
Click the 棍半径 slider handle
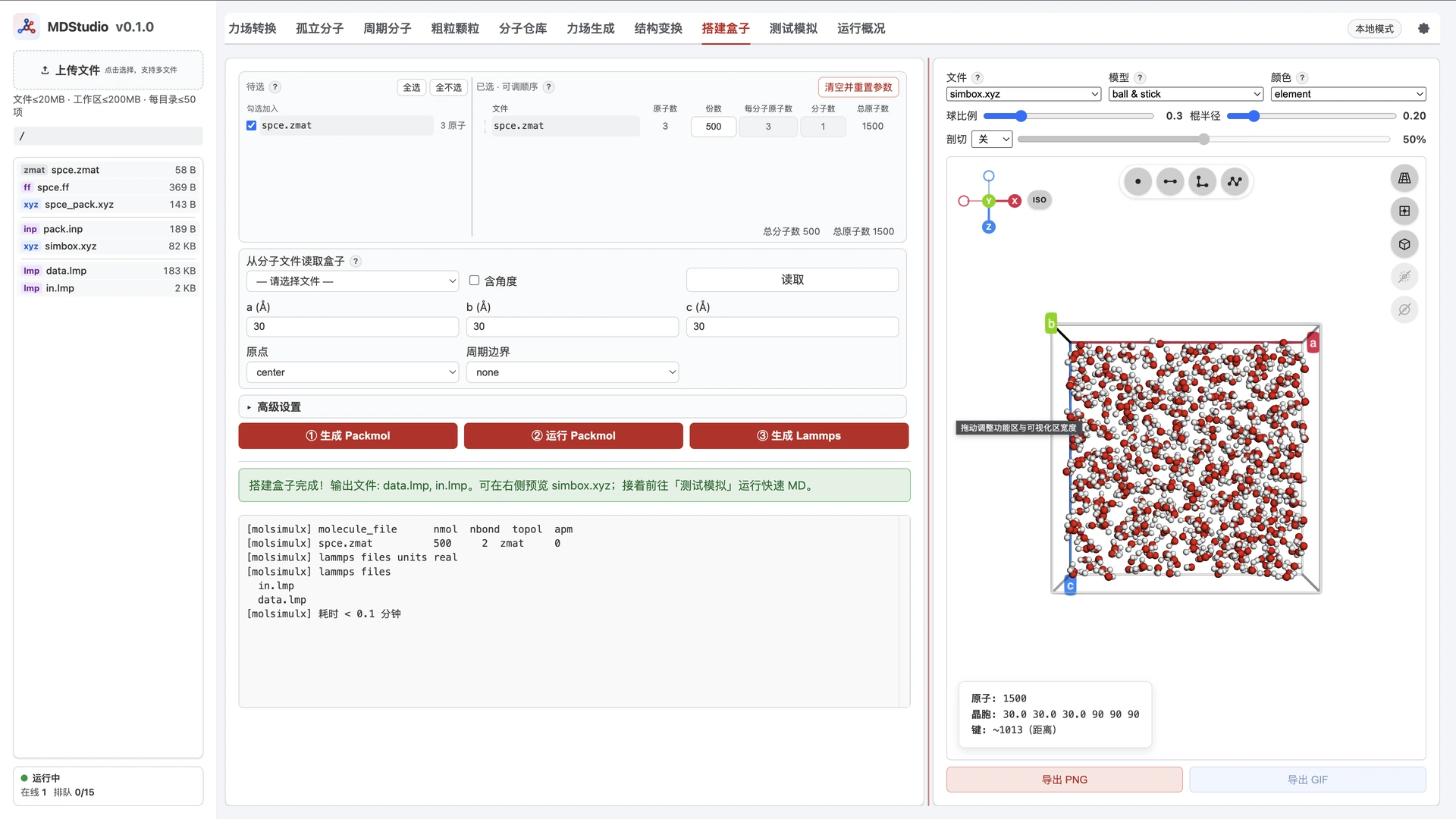[x=1254, y=116]
